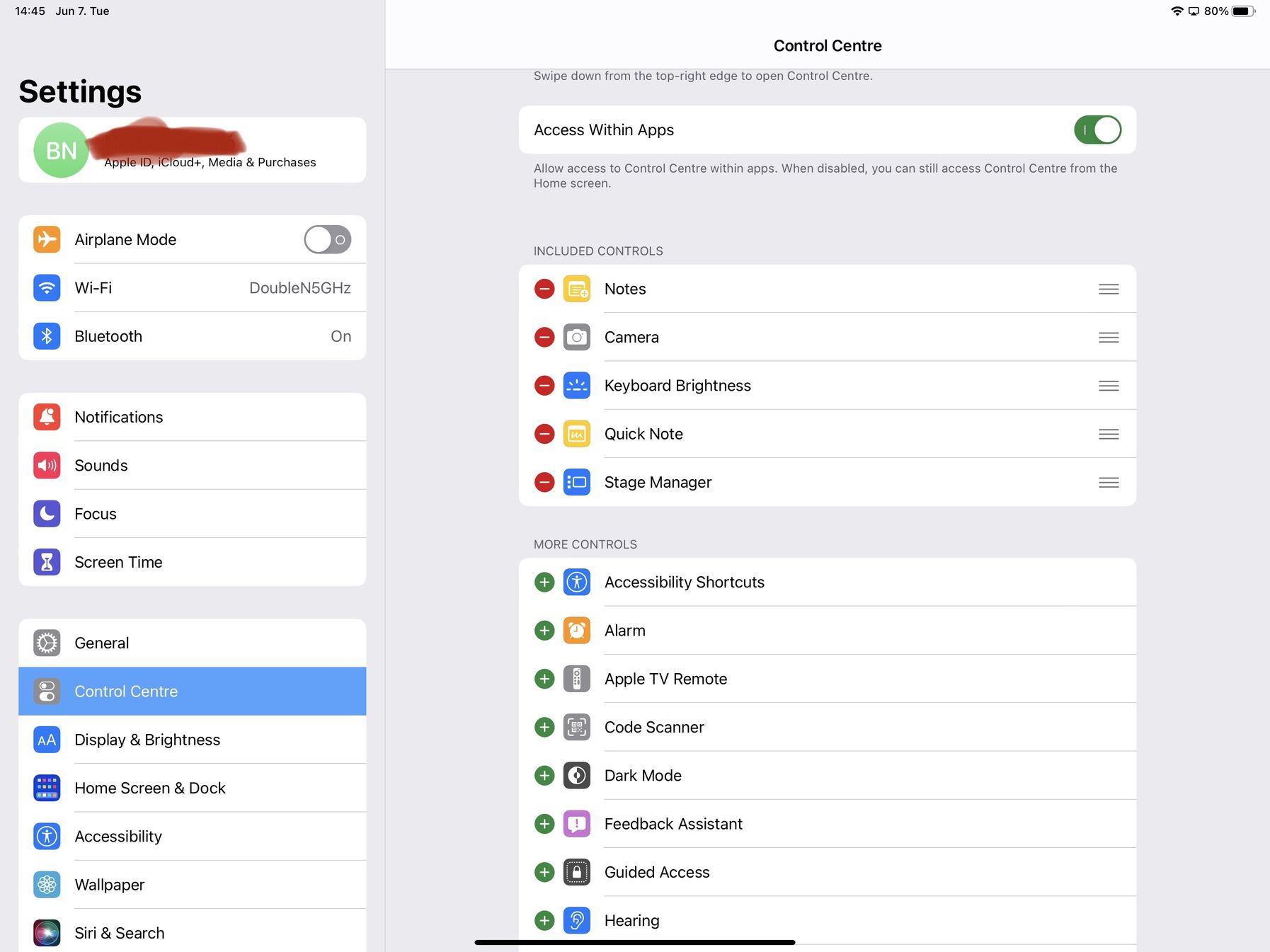Add Accessibility Shortcuts control
Viewport: 1270px width, 952px height.
pyautogui.click(x=544, y=583)
